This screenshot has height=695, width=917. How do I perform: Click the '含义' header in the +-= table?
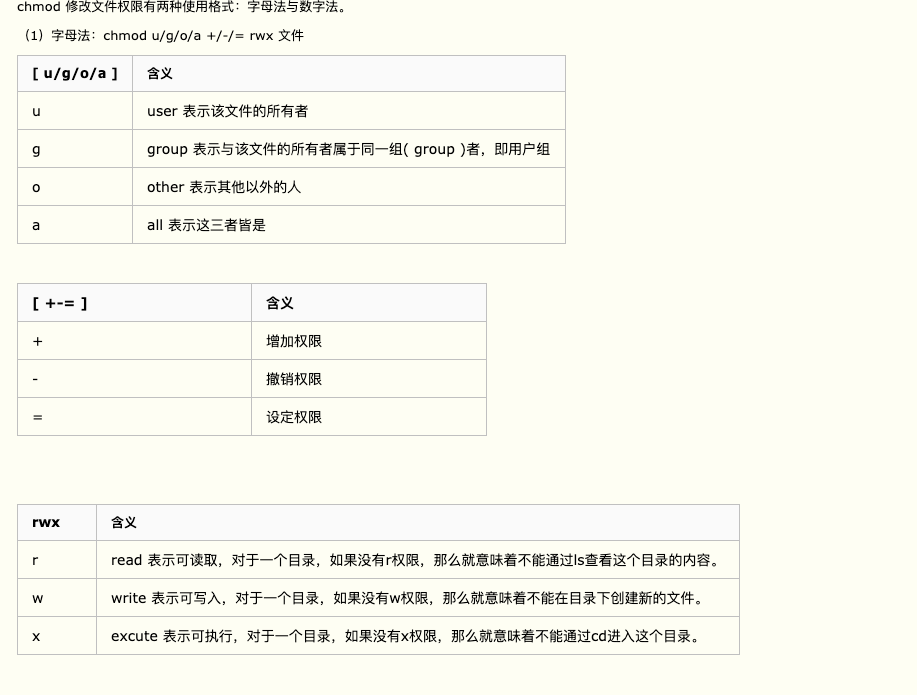pyautogui.click(x=369, y=303)
